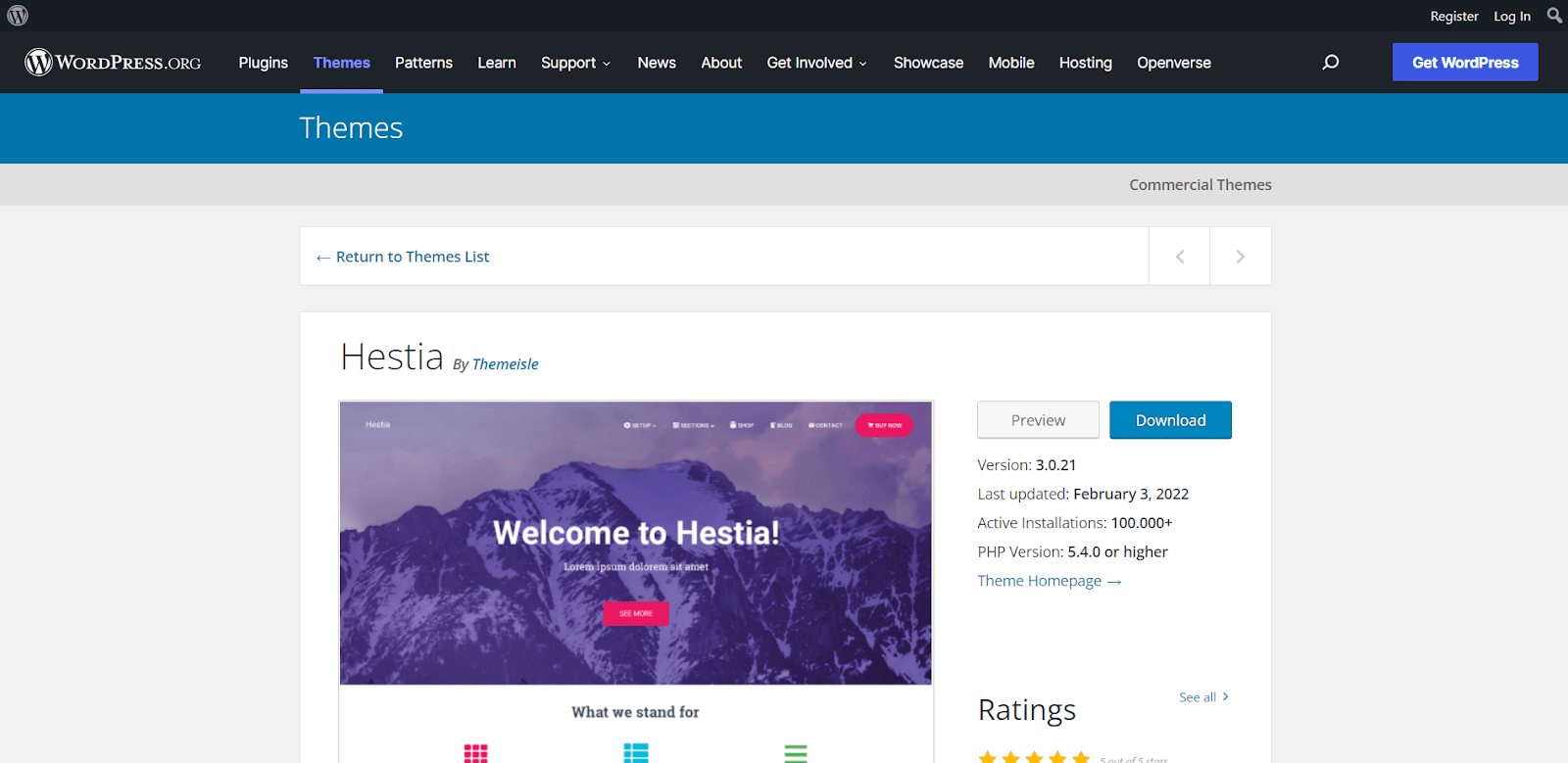Image resolution: width=1568 pixels, height=763 pixels.
Task: Follow the Return to Themes List link
Action: click(x=412, y=257)
